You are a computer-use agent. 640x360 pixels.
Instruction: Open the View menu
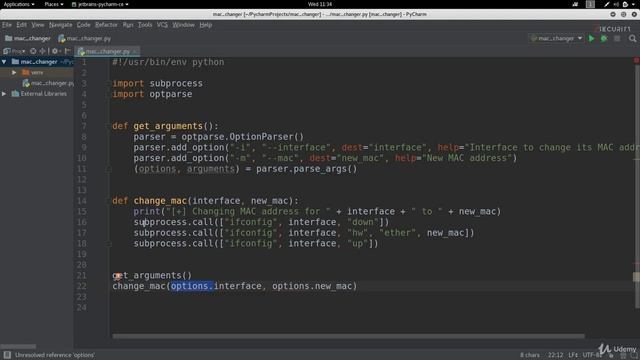tap(38, 25)
